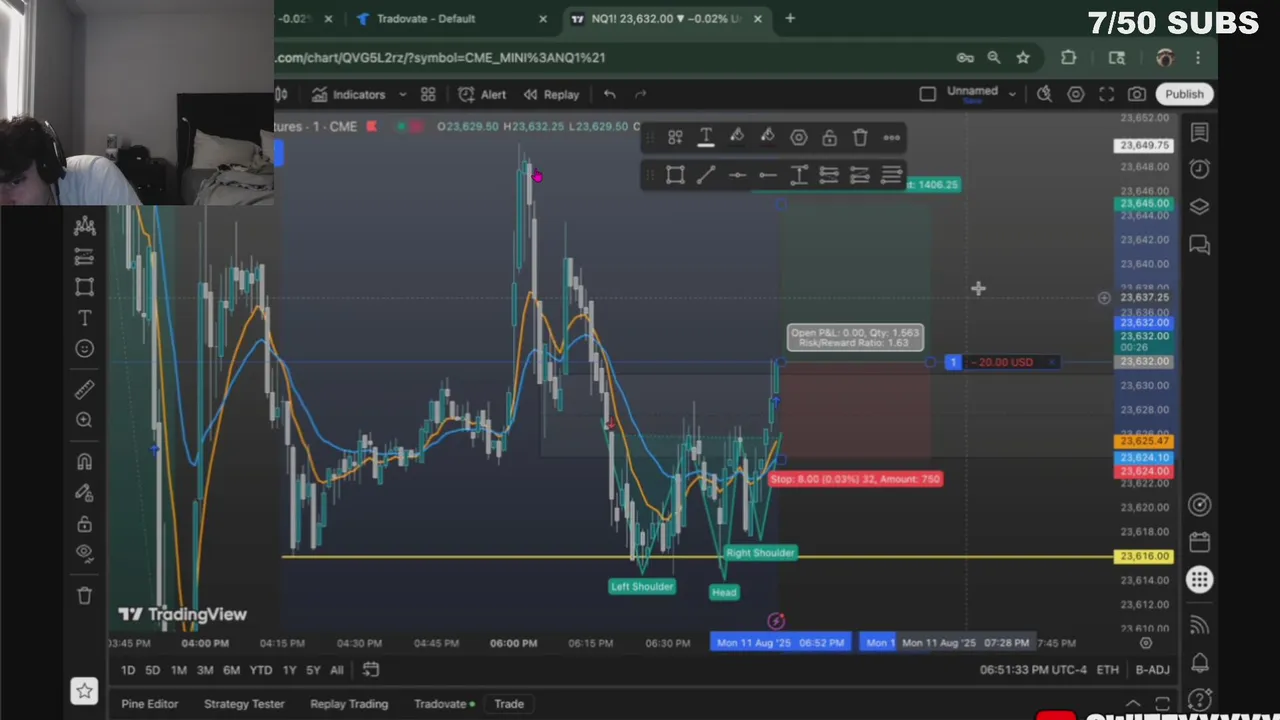The height and width of the screenshot is (720, 1280).
Task: Close the -20.00 USD order line
Action: (x=1050, y=362)
